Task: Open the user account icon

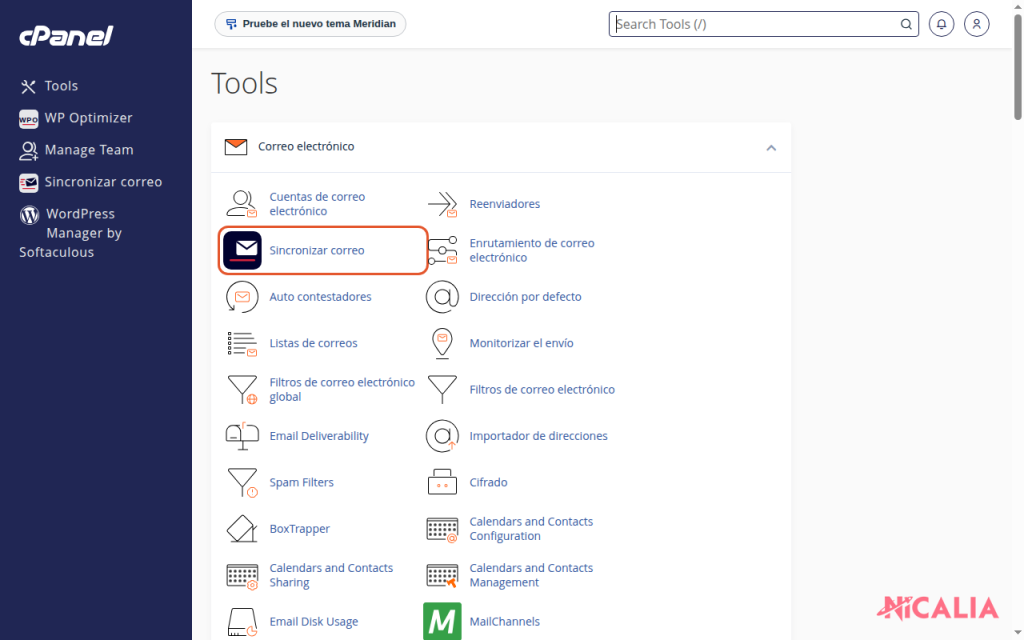Action: (976, 24)
